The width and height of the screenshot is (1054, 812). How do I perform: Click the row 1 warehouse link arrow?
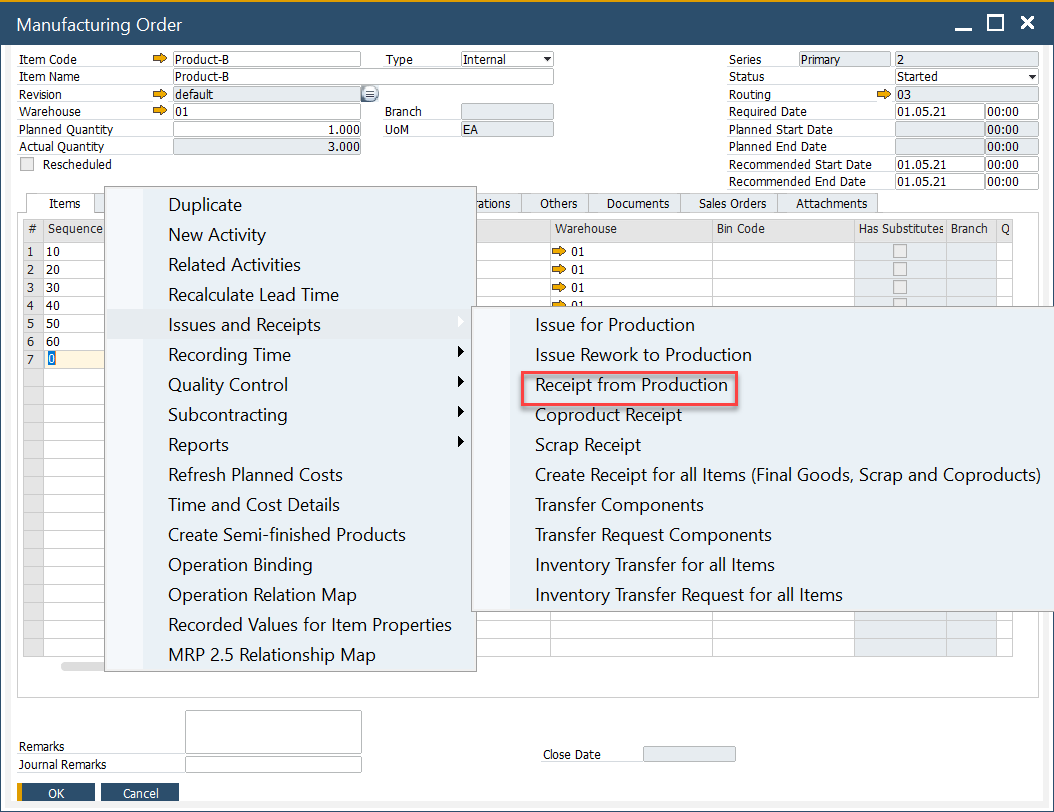pyautogui.click(x=560, y=251)
